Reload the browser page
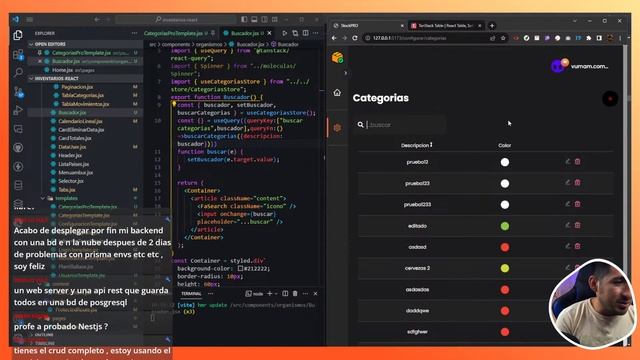This screenshot has width=640, height=360. pyautogui.click(x=355, y=38)
